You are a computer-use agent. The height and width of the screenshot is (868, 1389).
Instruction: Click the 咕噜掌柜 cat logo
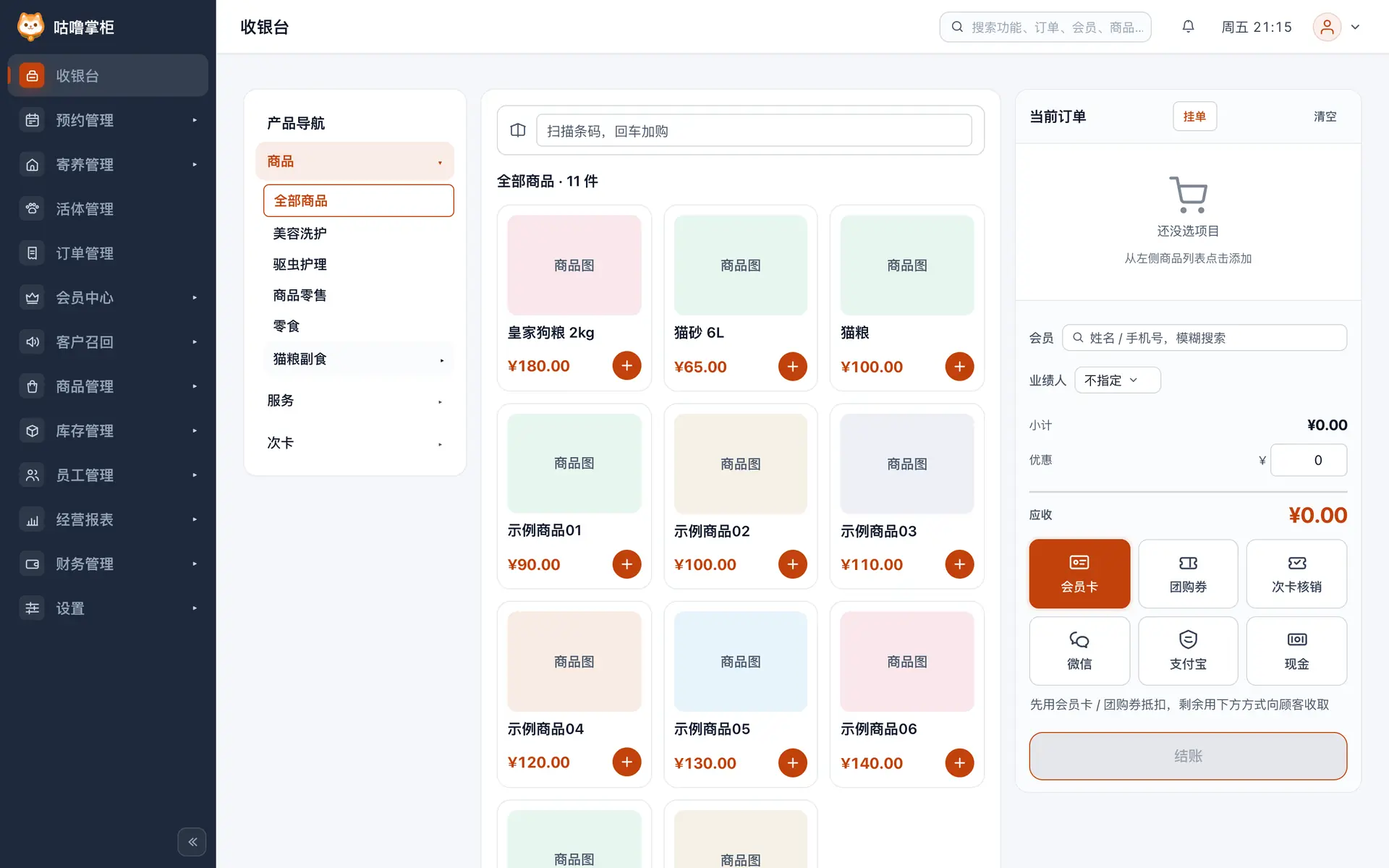point(30,27)
